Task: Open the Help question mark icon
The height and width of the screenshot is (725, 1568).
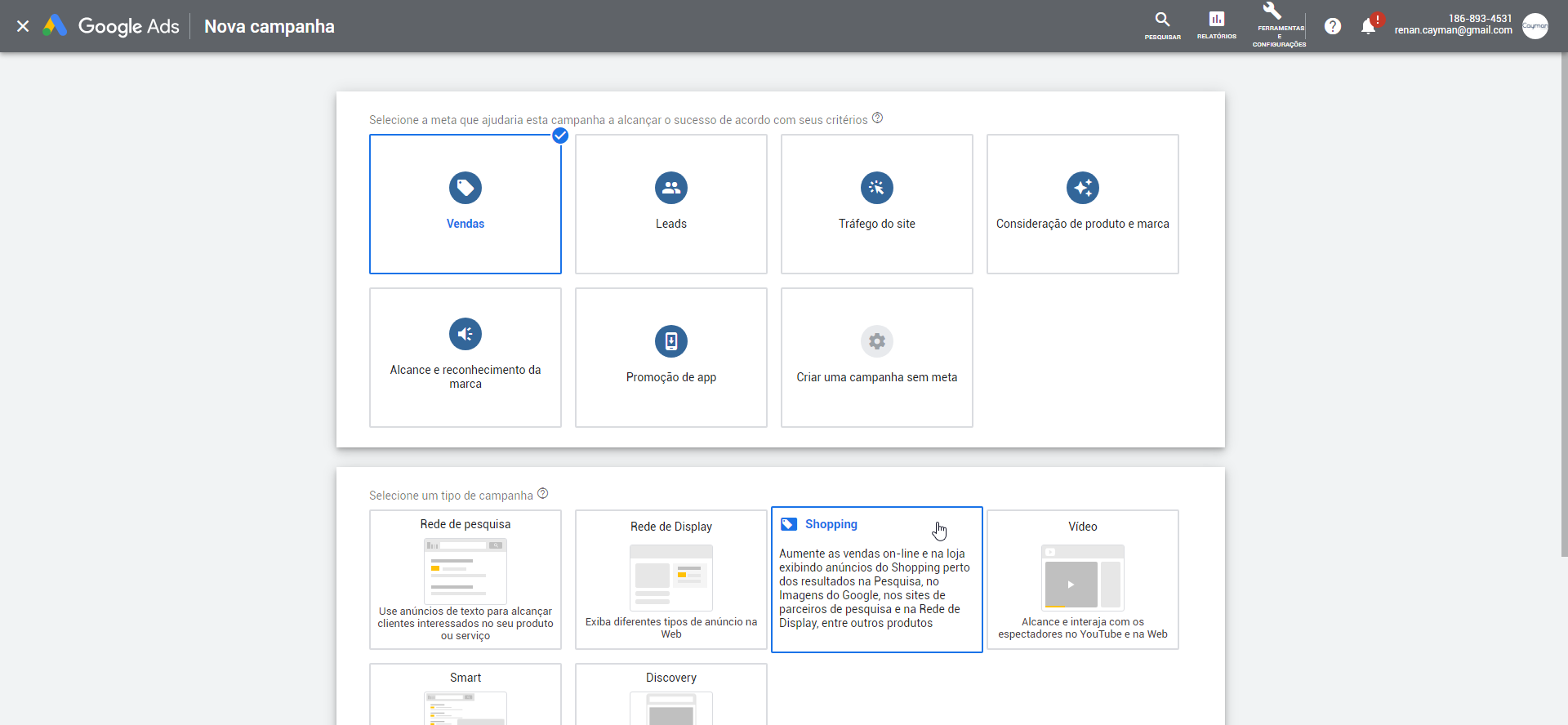Action: (1333, 26)
